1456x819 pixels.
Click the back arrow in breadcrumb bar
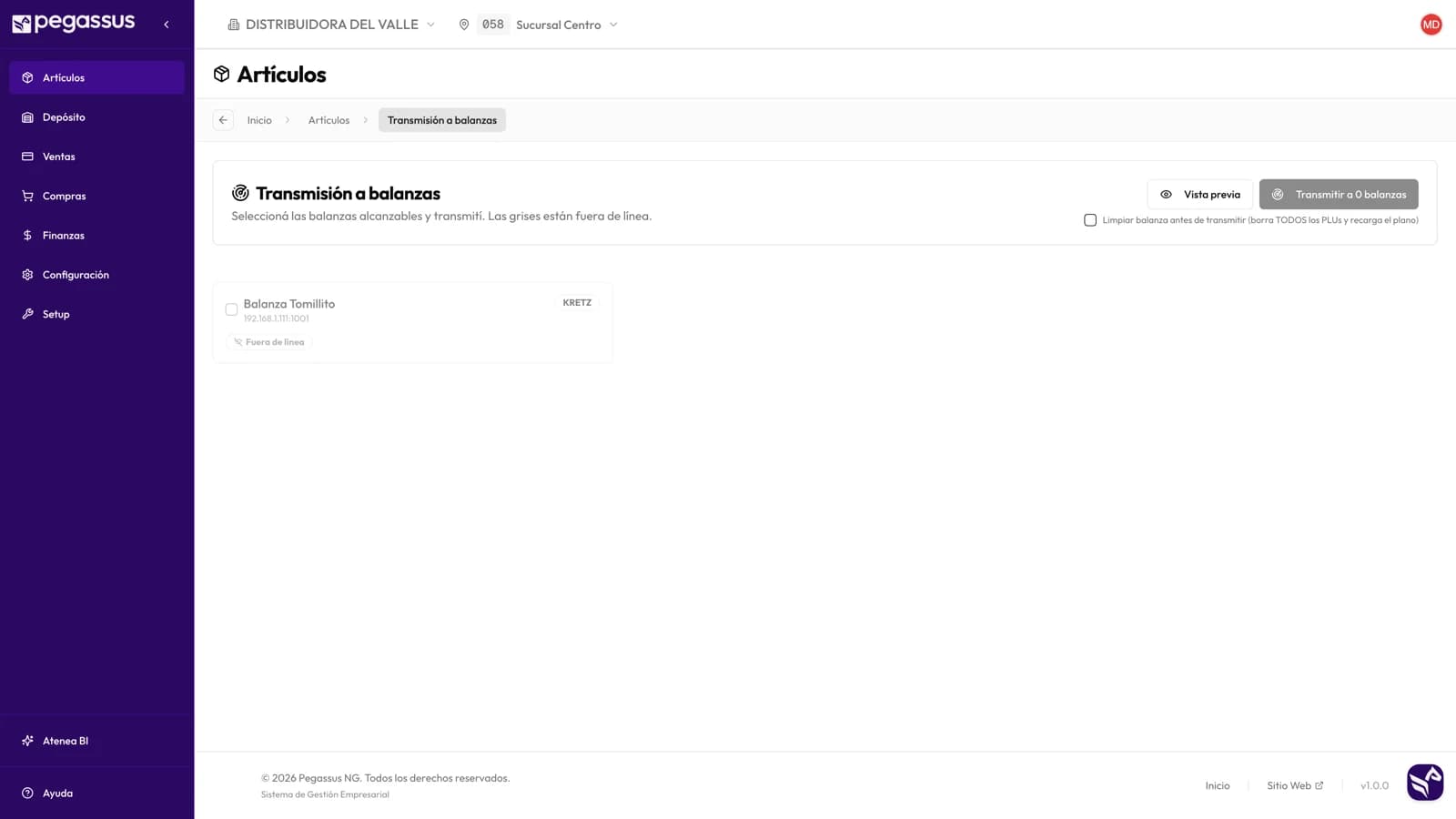tap(223, 120)
